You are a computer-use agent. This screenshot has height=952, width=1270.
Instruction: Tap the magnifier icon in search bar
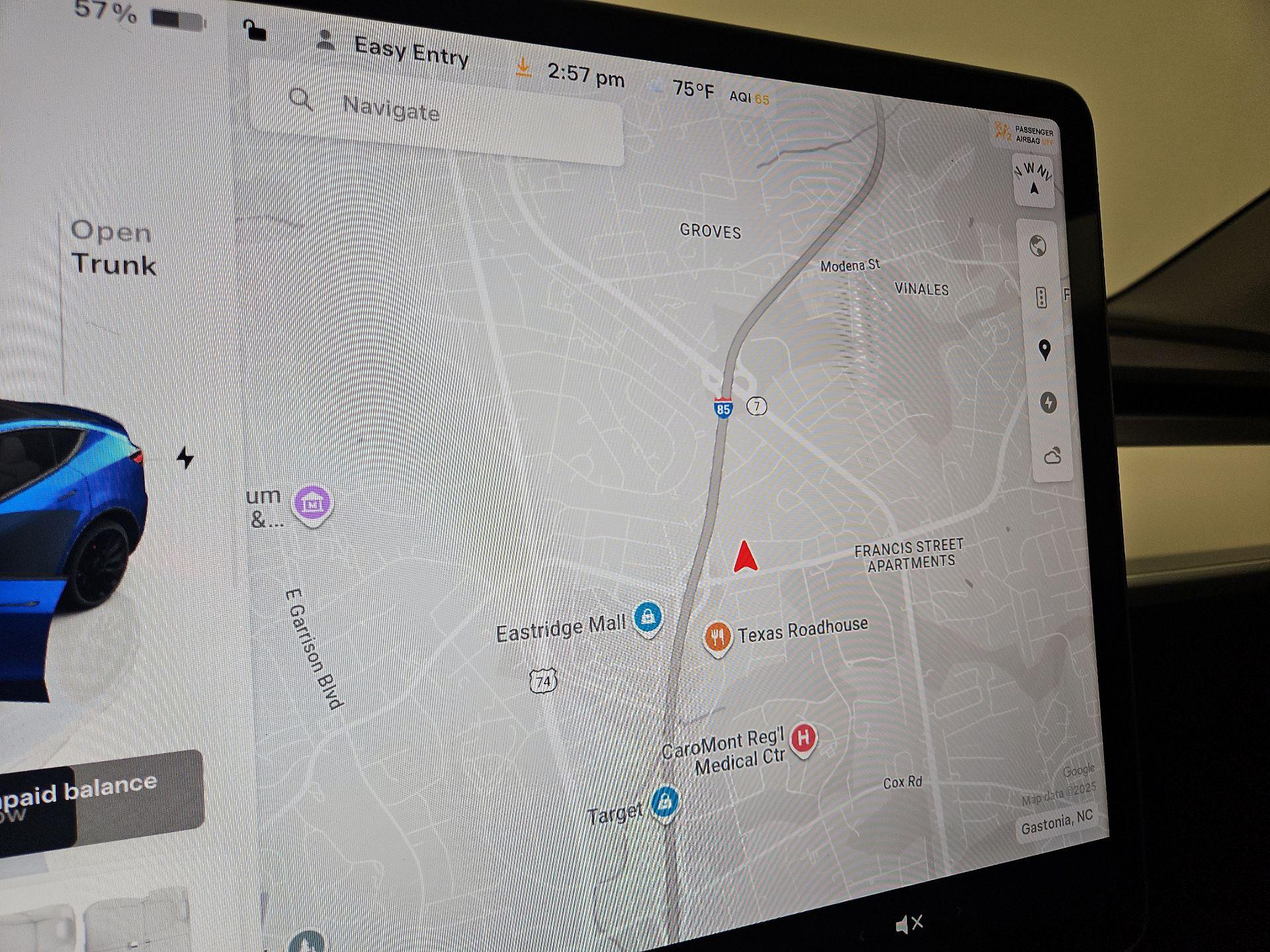click(301, 100)
